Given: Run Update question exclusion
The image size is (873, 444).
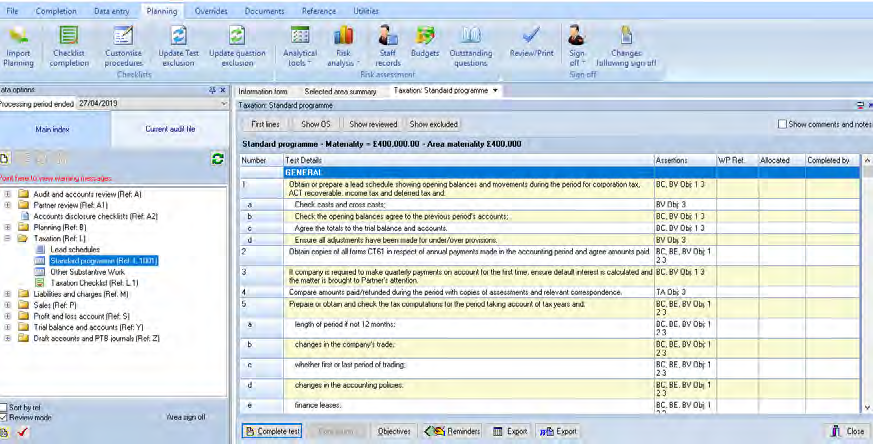Looking at the screenshot, I should (237, 47).
